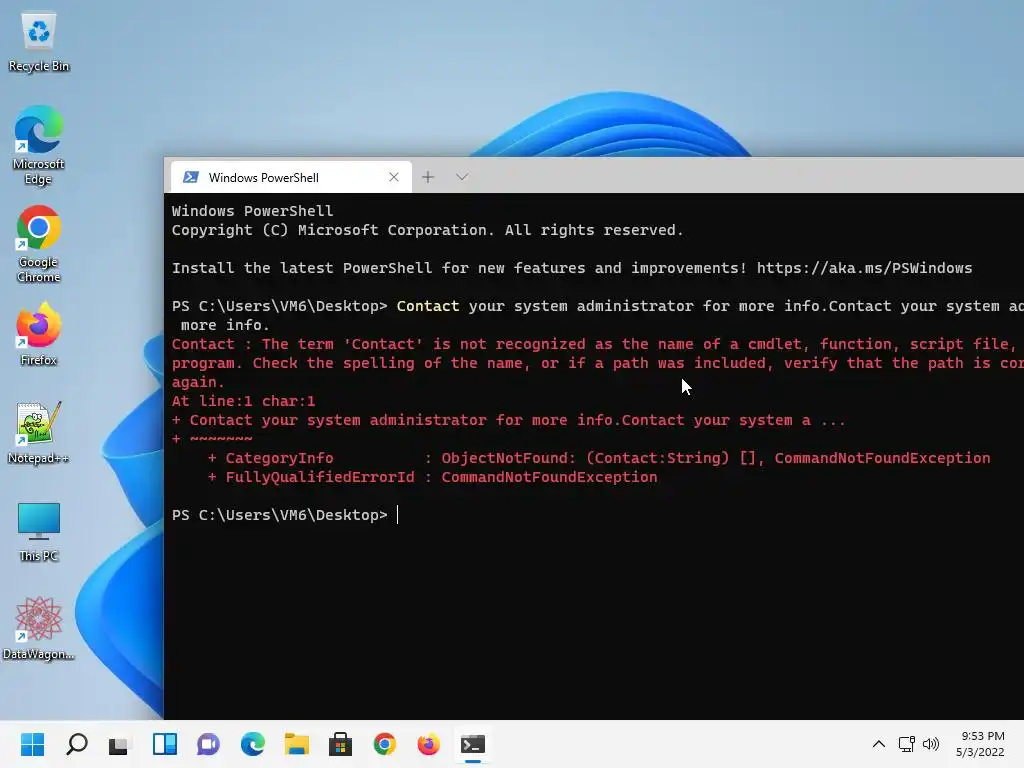Switch to the Windows PowerShell tab

[291, 177]
